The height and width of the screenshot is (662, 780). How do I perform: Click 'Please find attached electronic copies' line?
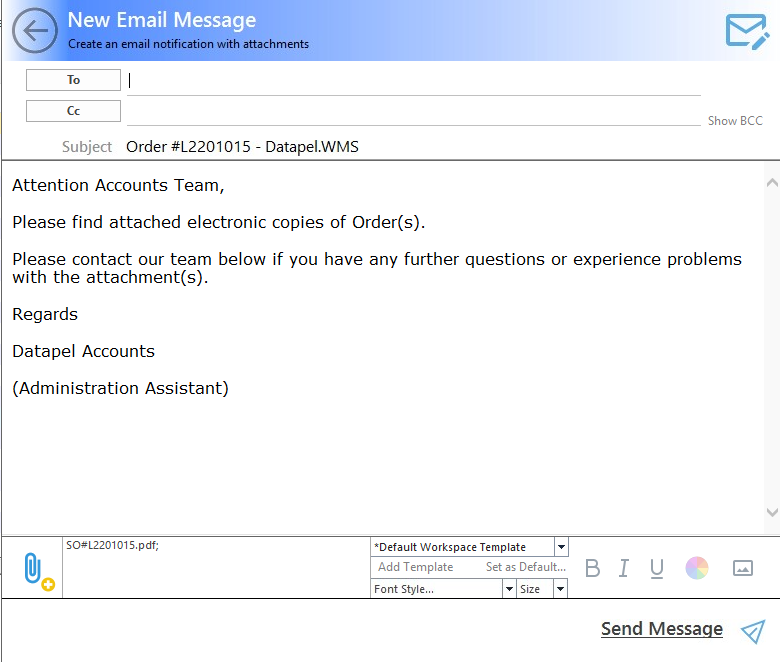219,222
